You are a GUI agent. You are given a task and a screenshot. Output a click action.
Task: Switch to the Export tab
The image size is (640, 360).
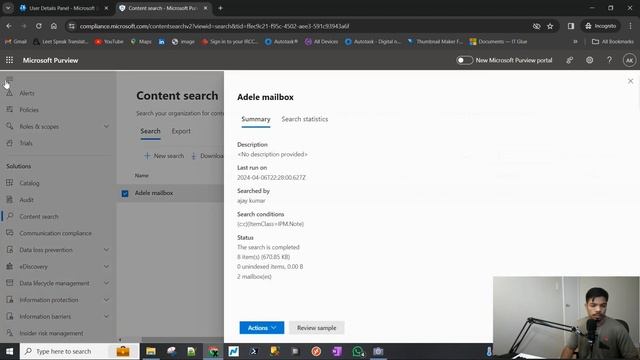click(181, 131)
